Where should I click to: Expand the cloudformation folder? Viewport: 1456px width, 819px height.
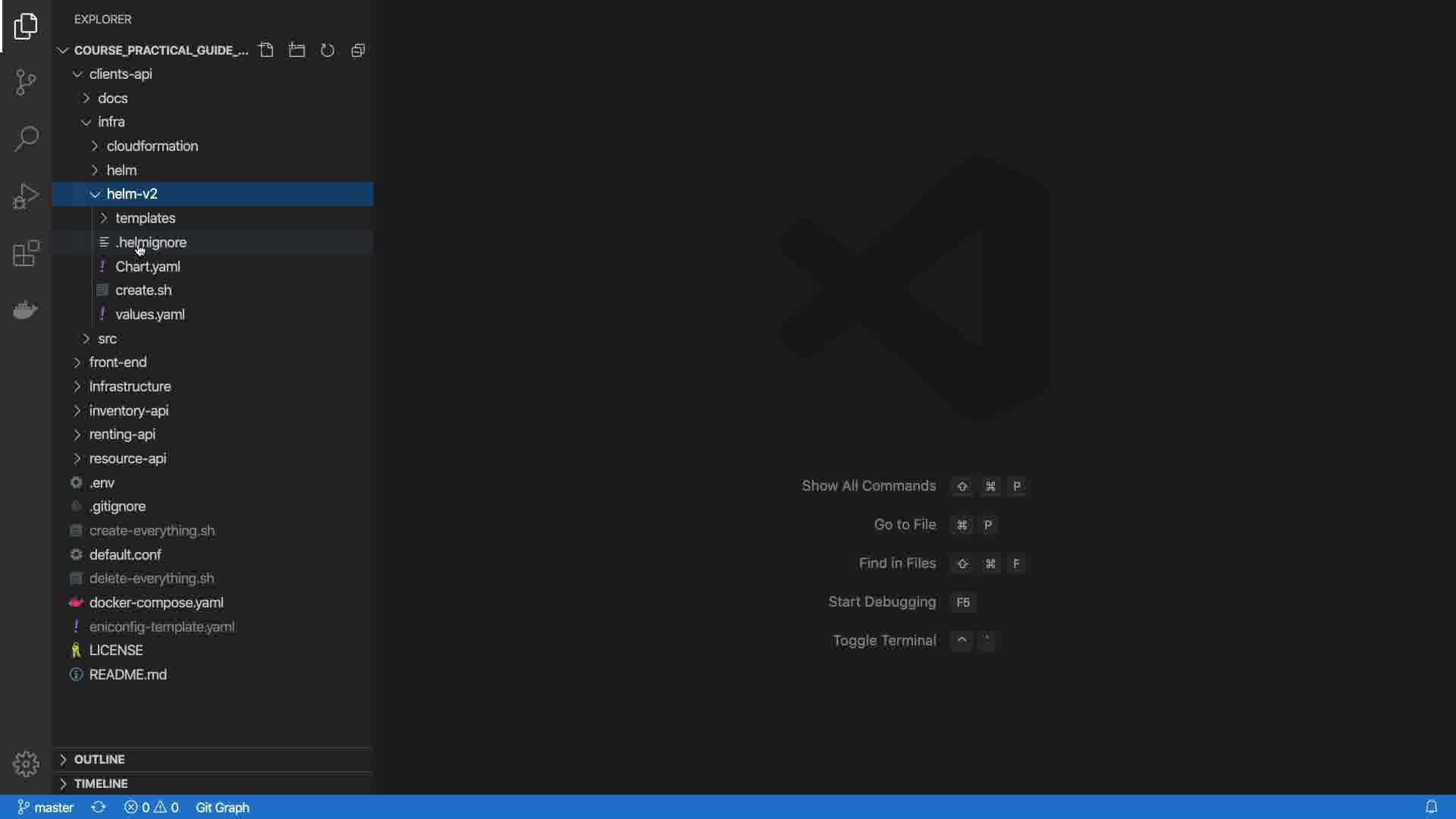click(152, 146)
